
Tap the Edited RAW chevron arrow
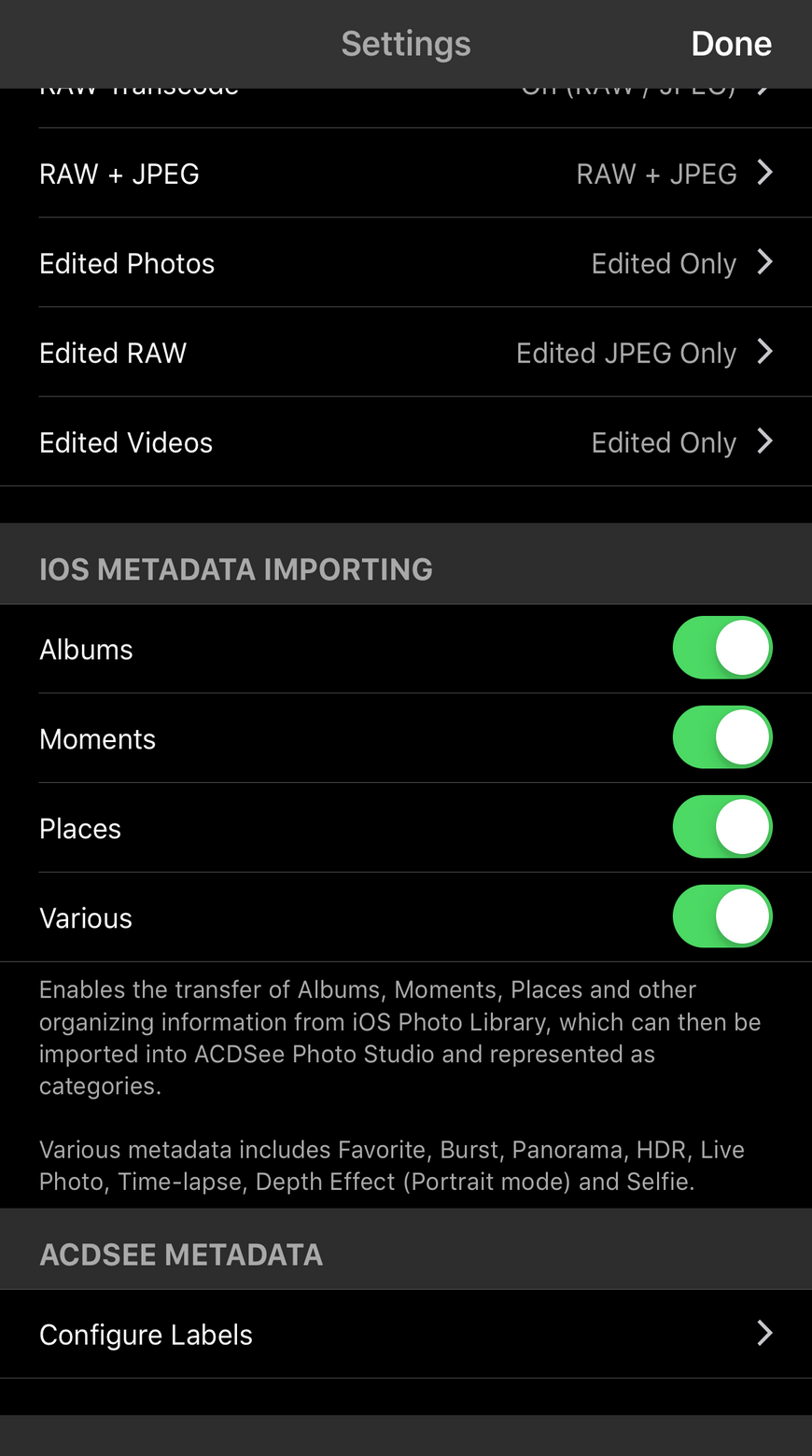[764, 352]
